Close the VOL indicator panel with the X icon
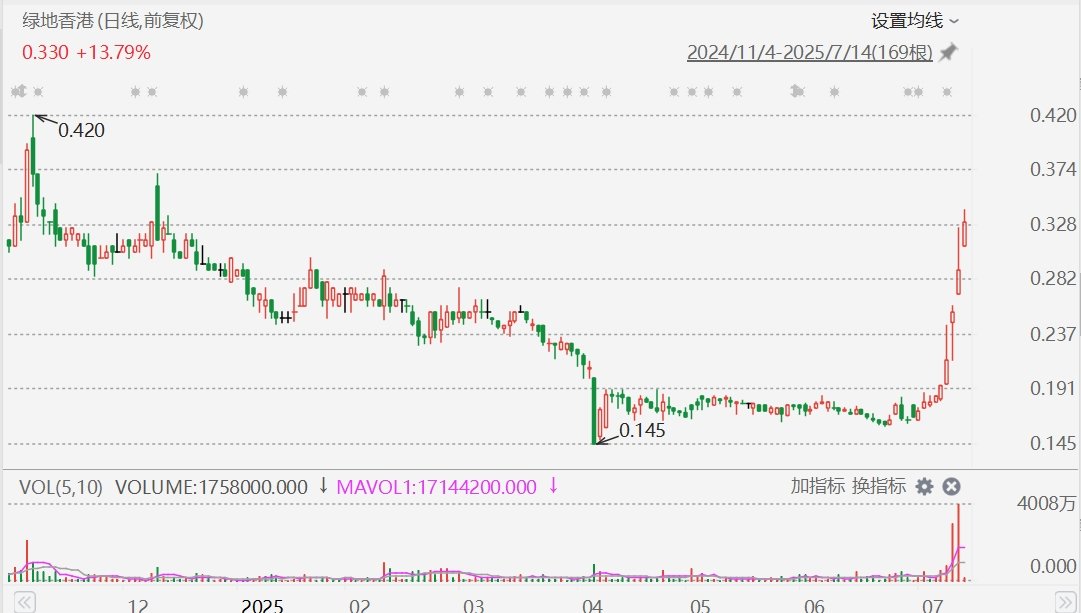 coord(951,487)
